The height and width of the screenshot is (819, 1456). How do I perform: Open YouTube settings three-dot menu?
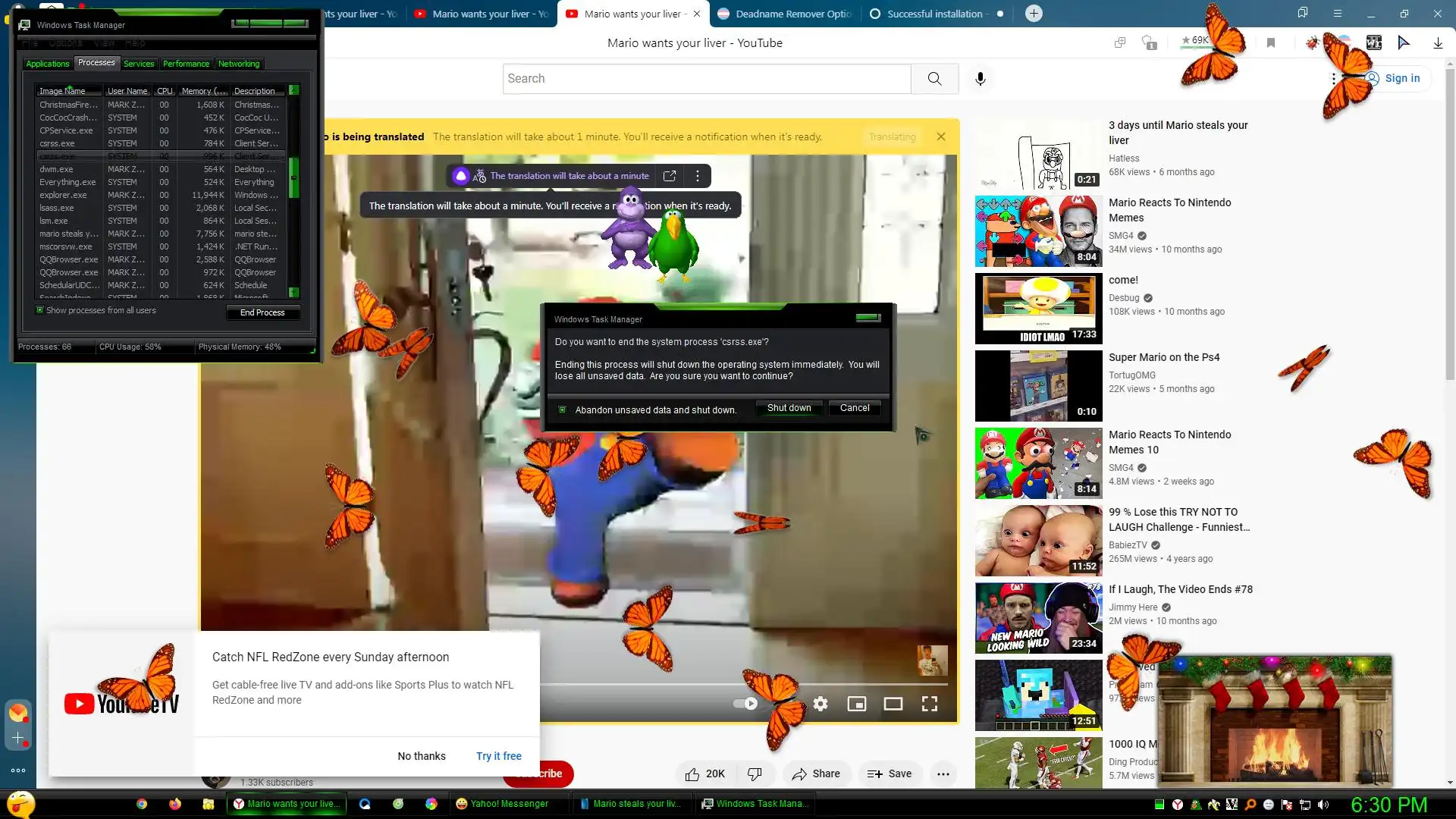(x=1334, y=78)
